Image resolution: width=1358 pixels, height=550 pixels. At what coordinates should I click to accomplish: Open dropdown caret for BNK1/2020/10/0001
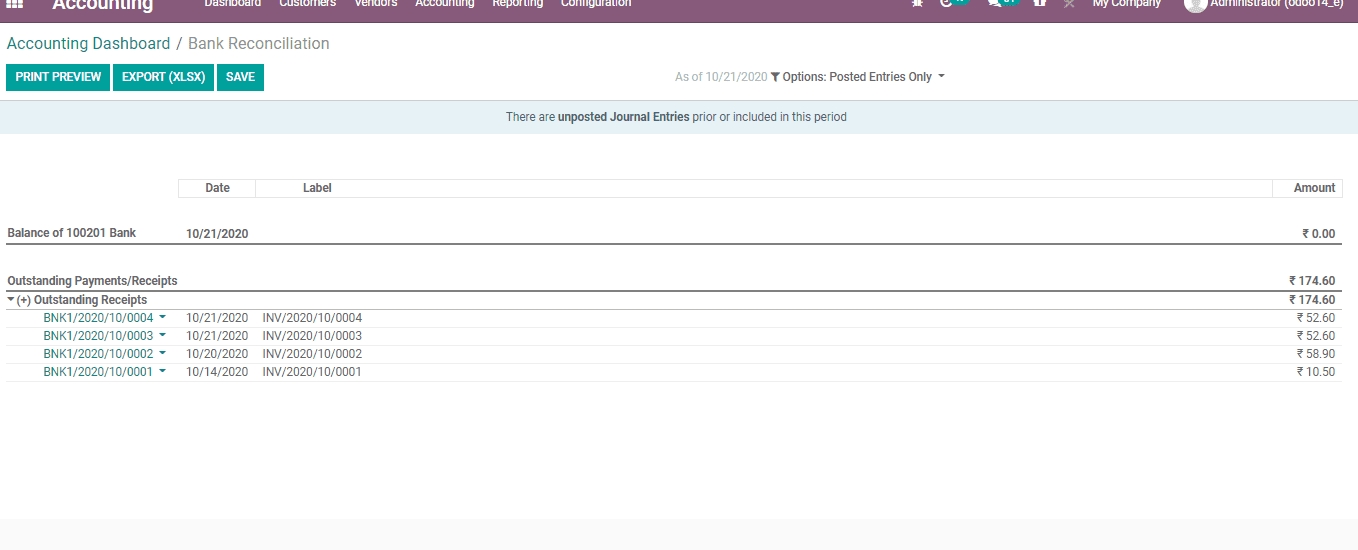162,372
